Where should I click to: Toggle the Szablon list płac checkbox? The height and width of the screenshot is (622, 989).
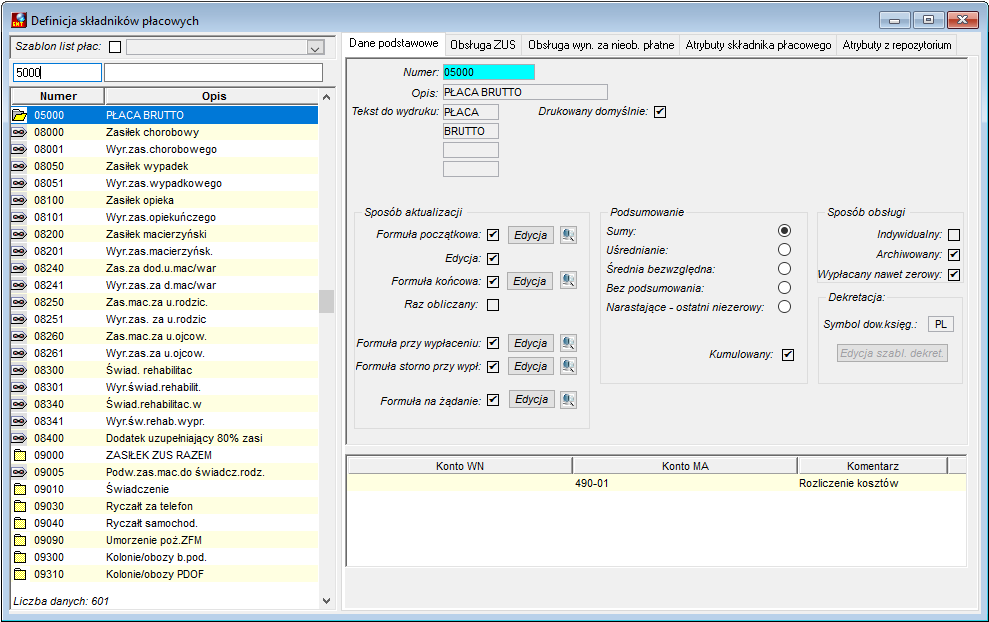click(x=115, y=47)
